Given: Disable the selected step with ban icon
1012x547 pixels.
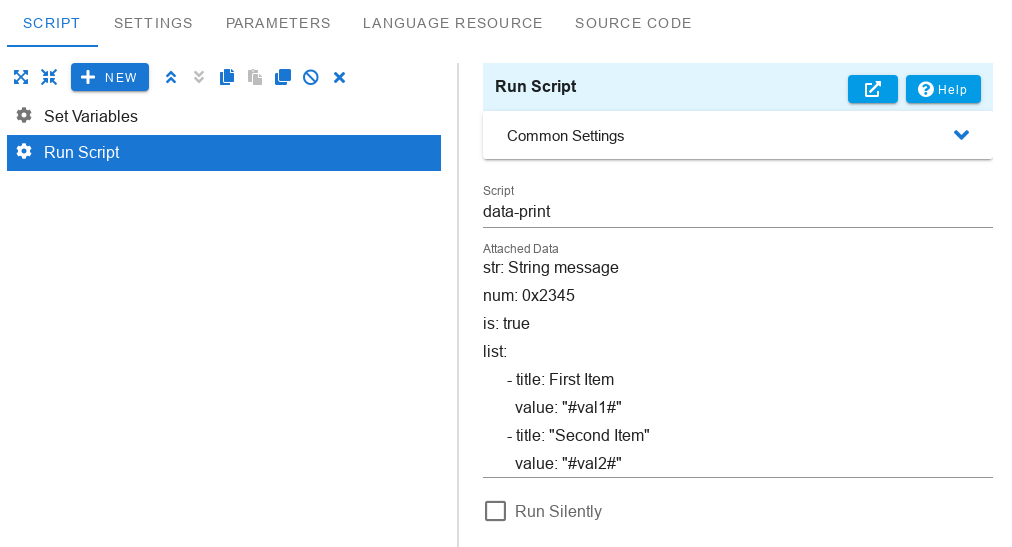Looking at the screenshot, I should tap(310, 77).
